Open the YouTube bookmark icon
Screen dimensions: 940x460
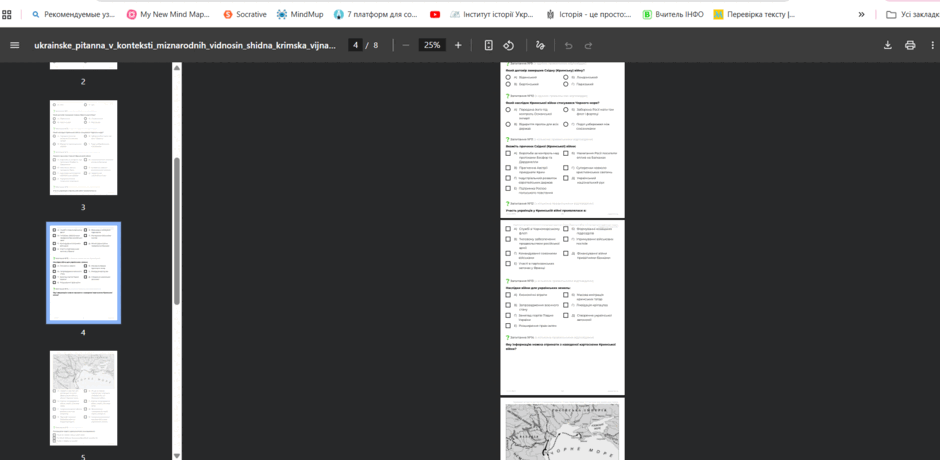coord(435,14)
